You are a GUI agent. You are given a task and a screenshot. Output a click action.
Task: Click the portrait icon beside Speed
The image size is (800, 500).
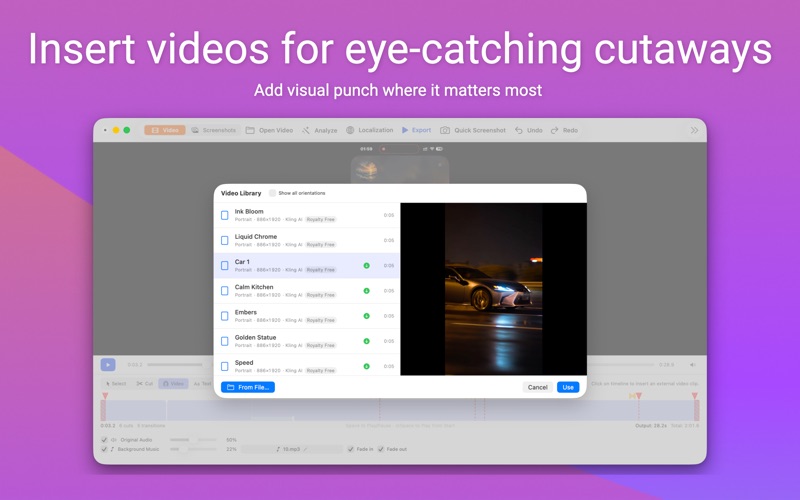(x=224, y=366)
